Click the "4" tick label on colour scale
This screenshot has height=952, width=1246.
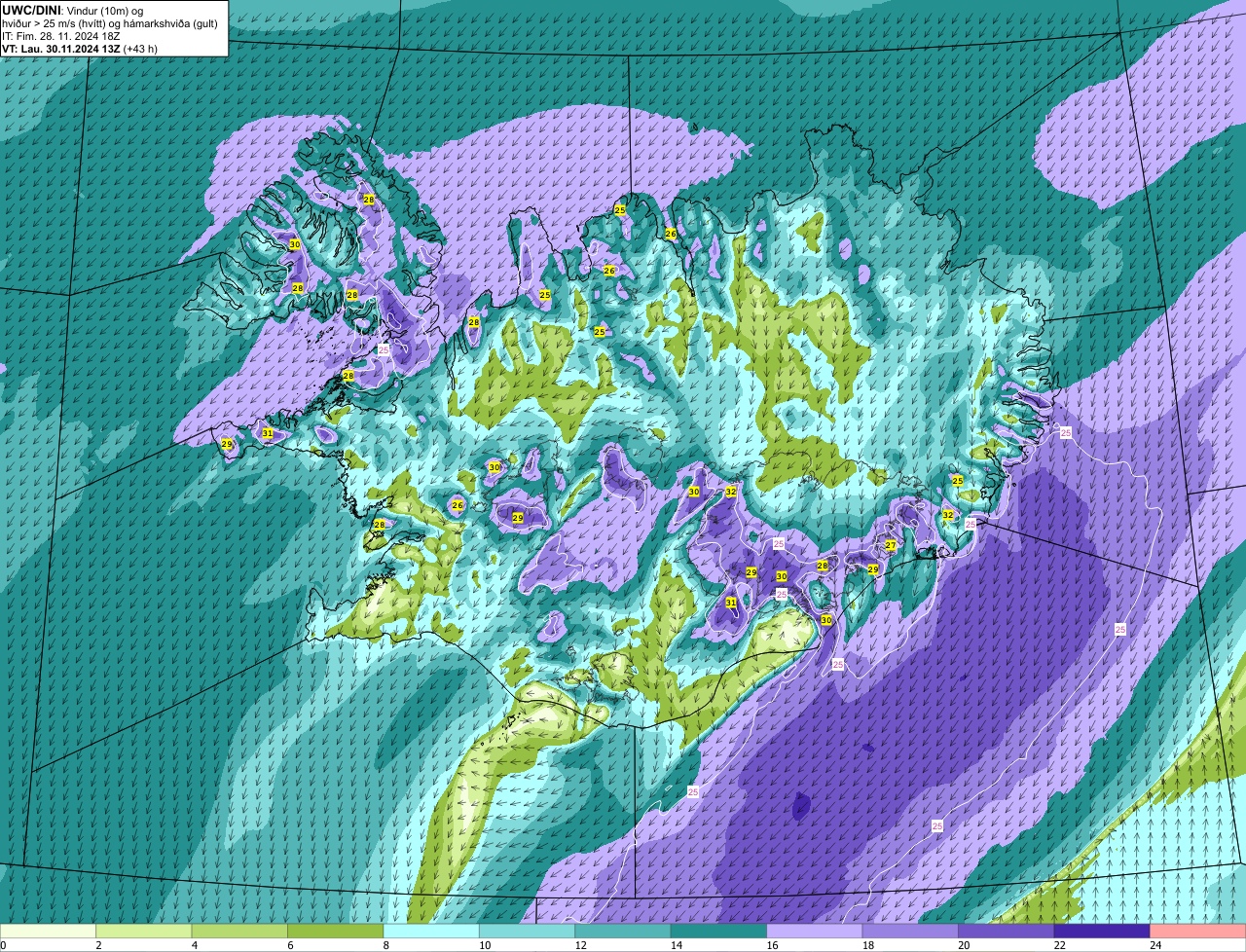[193, 945]
